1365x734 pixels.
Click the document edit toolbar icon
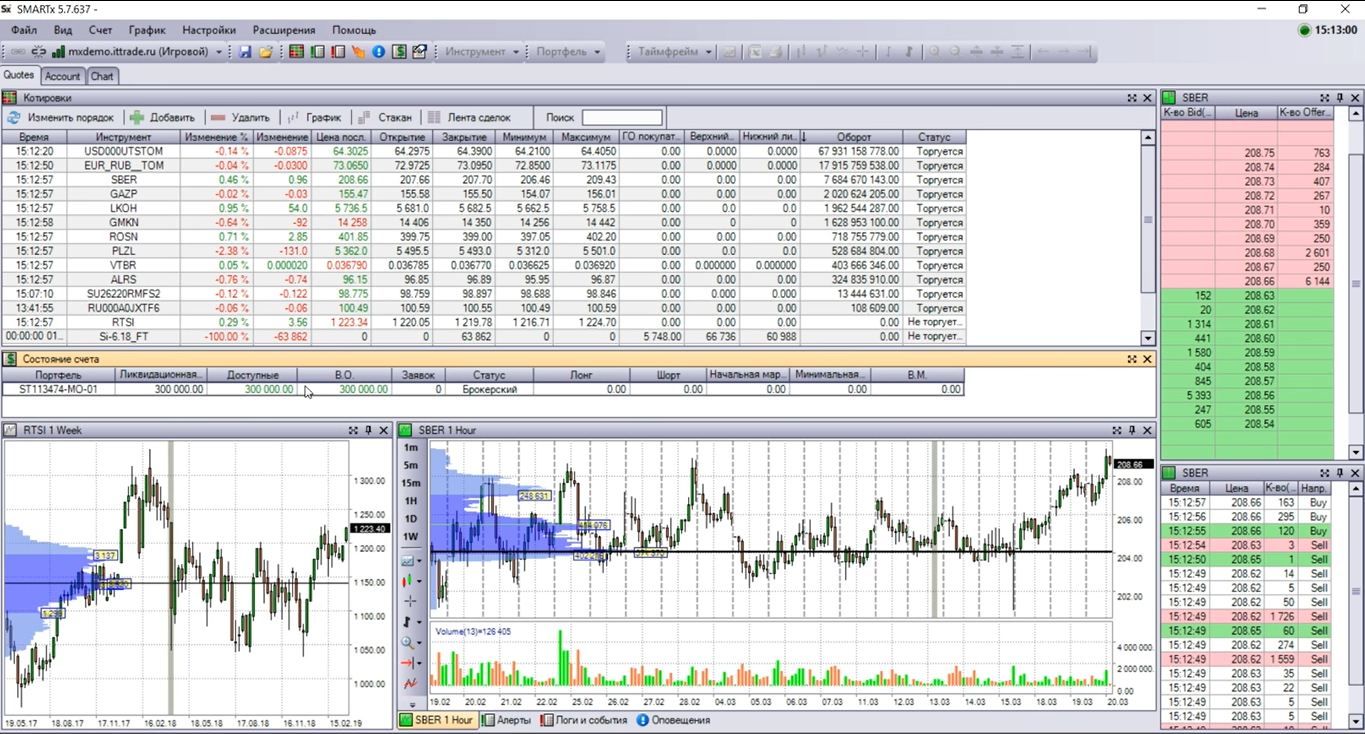[419, 51]
